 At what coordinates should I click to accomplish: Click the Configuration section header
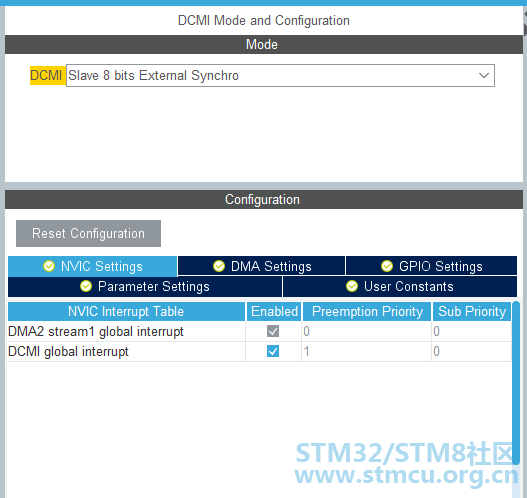tap(264, 200)
